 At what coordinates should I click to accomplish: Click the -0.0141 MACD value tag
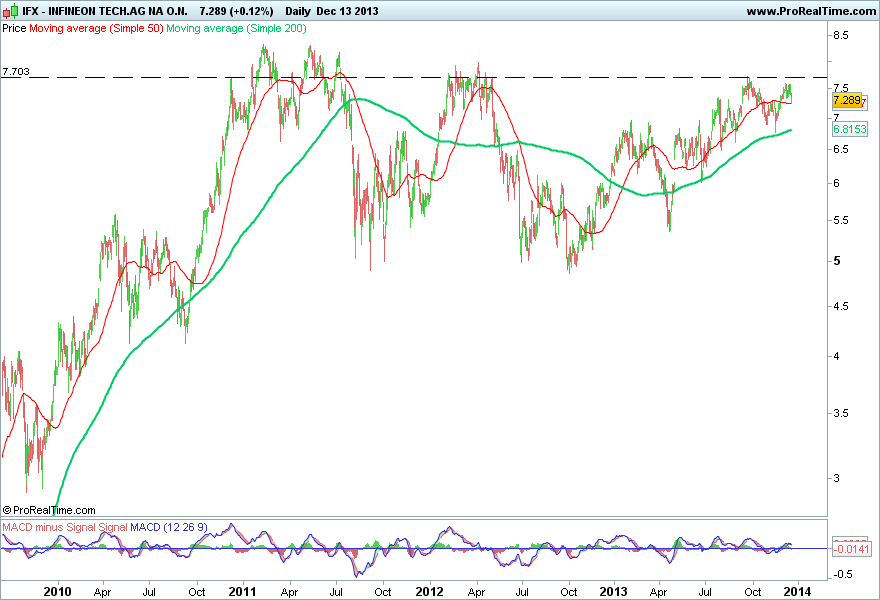tap(851, 548)
